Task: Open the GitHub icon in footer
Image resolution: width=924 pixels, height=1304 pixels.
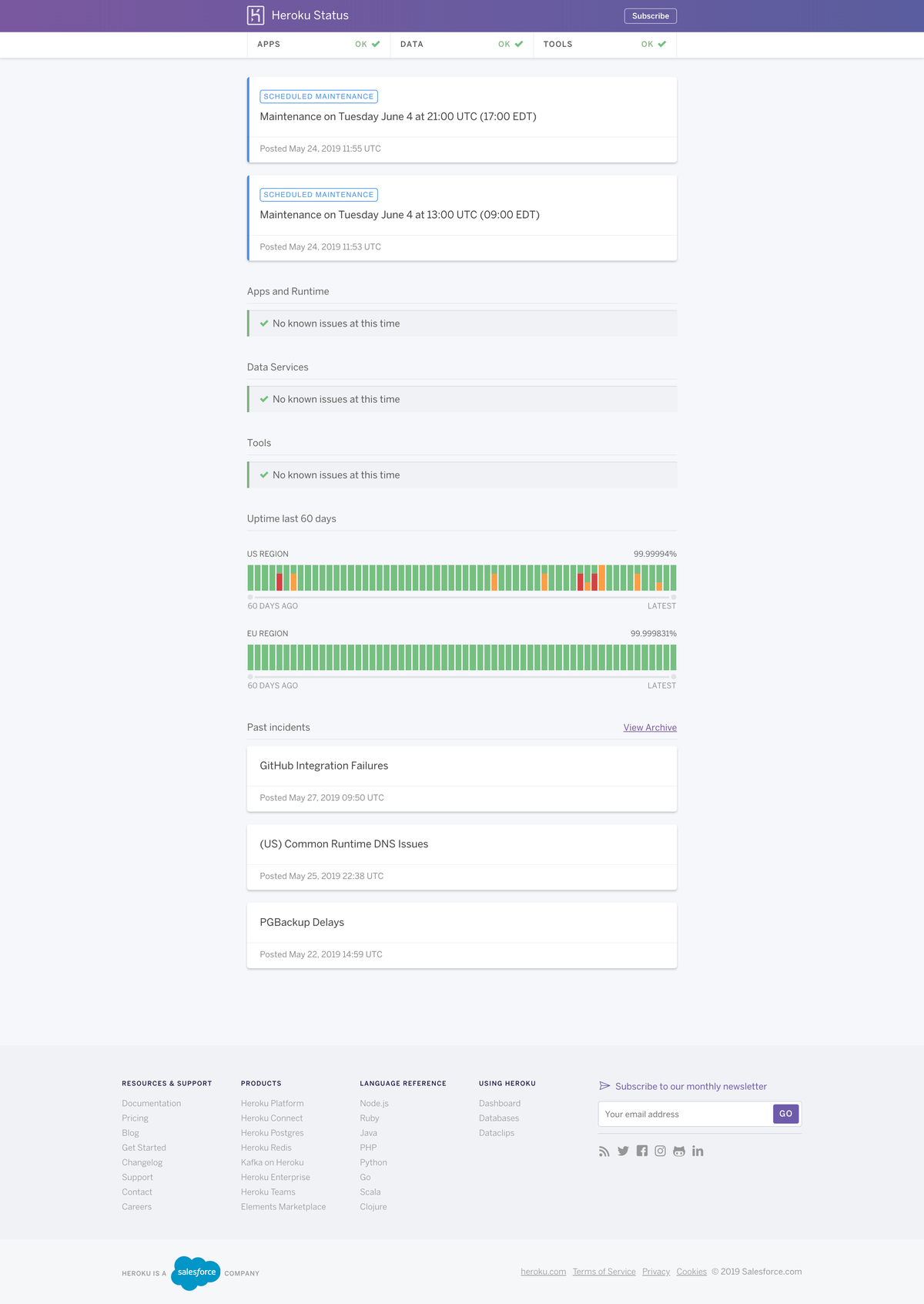Action: [x=679, y=1151]
